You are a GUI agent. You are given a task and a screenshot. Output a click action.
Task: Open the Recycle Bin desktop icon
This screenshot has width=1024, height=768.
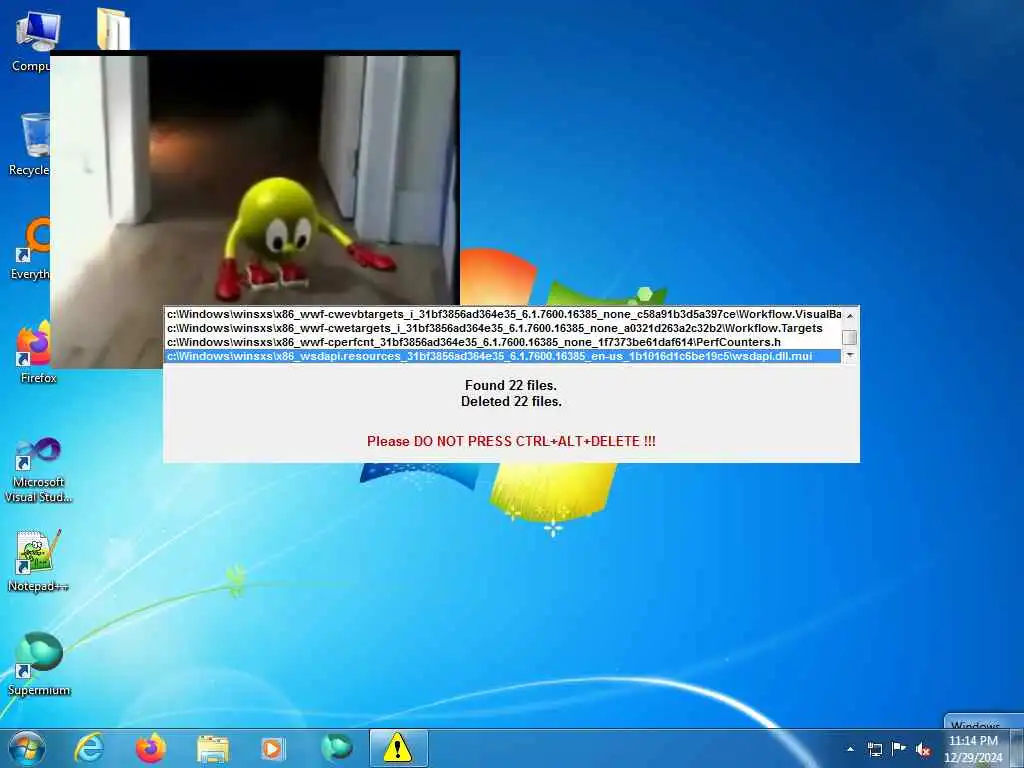[x=29, y=144]
